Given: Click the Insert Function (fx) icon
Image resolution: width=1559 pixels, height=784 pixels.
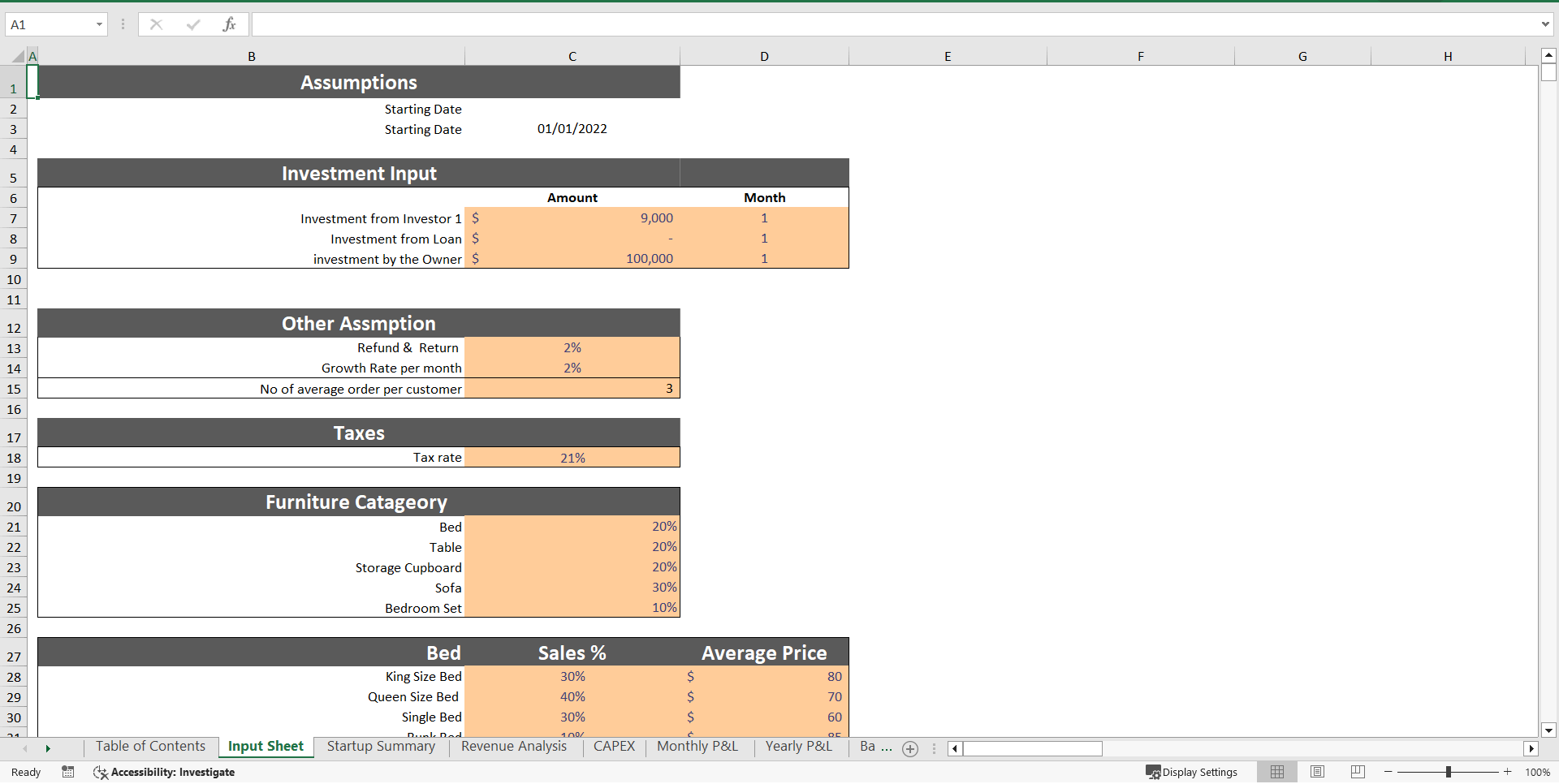Looking at the screenshot, I should pos(230,24).
